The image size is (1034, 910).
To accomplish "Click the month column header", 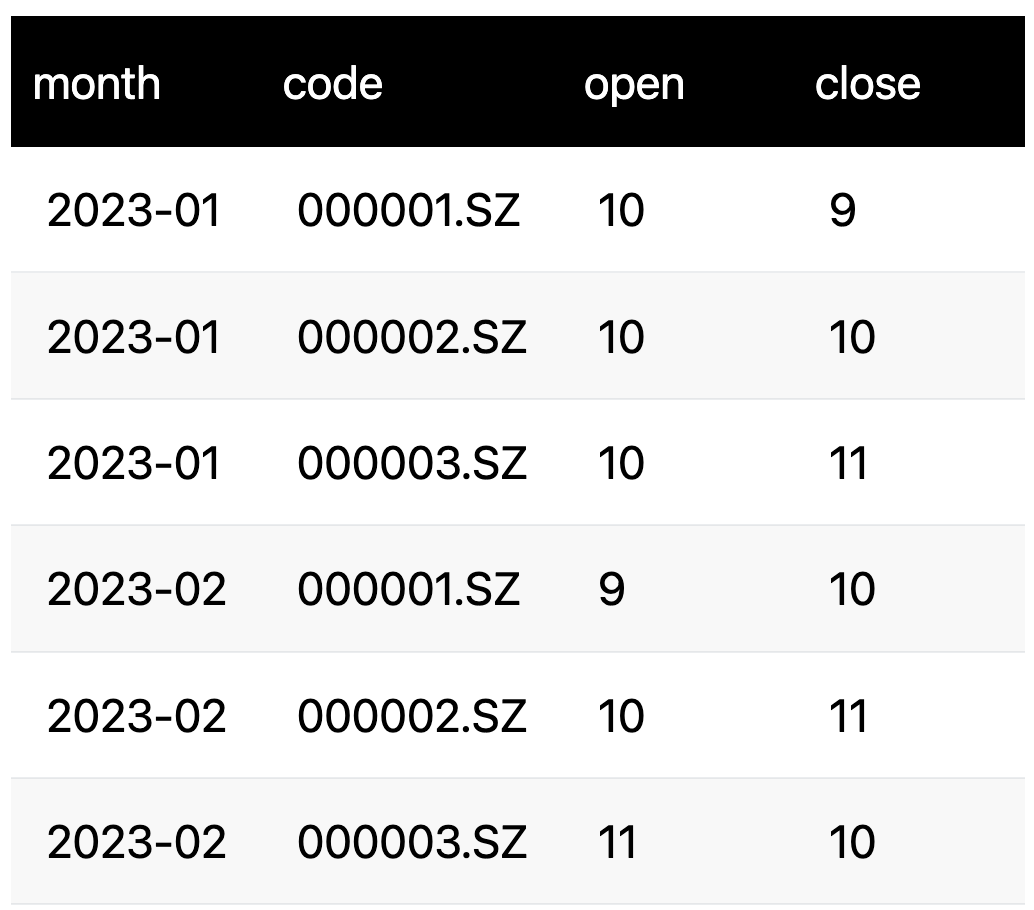I will [x=96, y=83].
